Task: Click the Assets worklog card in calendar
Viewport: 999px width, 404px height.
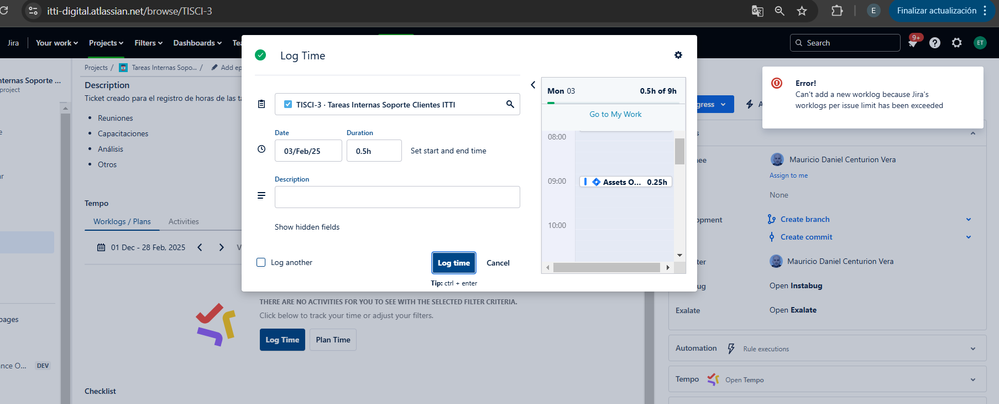Action: point(626,182)
